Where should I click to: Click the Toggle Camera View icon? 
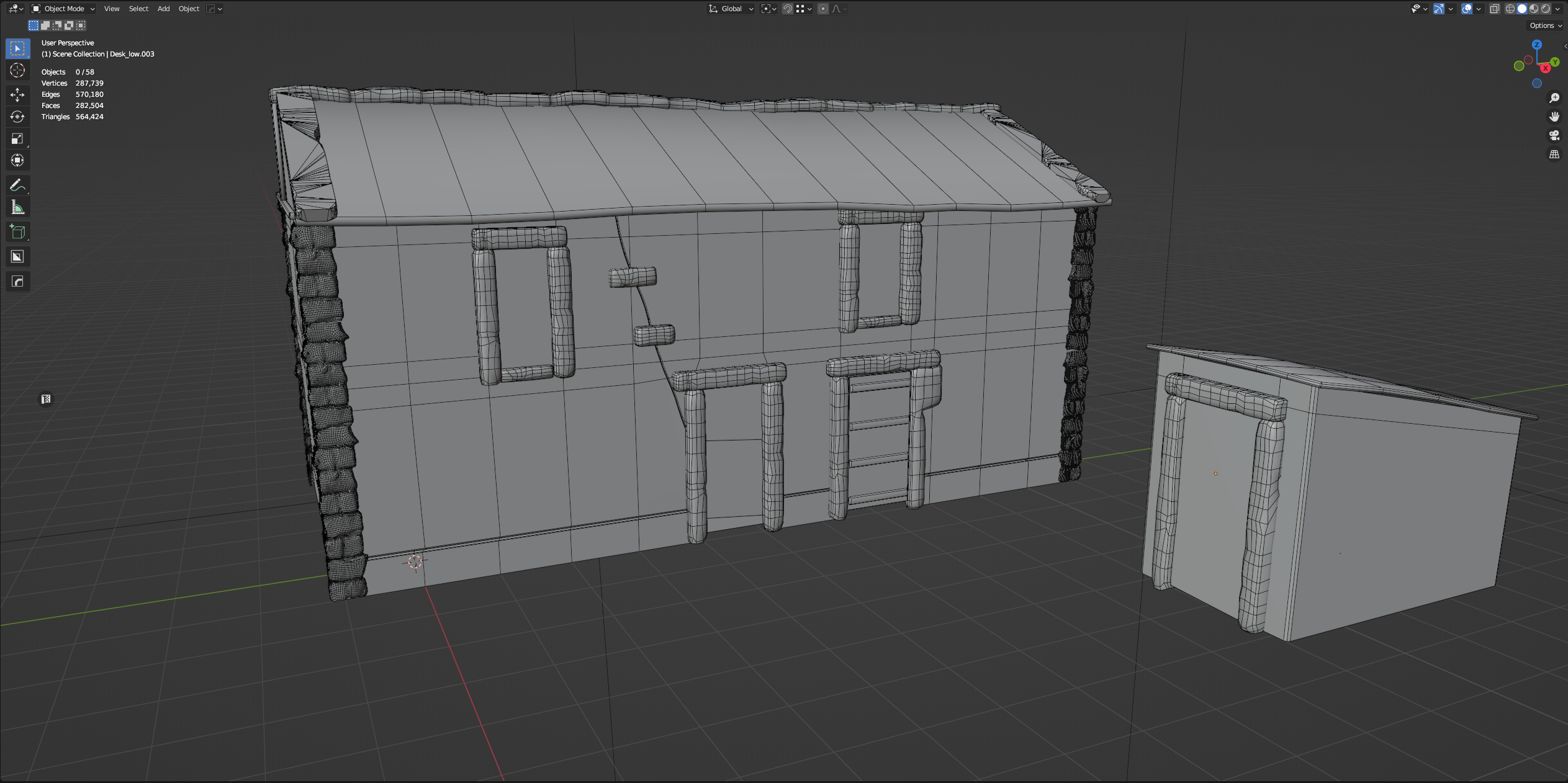(1554, 135)
